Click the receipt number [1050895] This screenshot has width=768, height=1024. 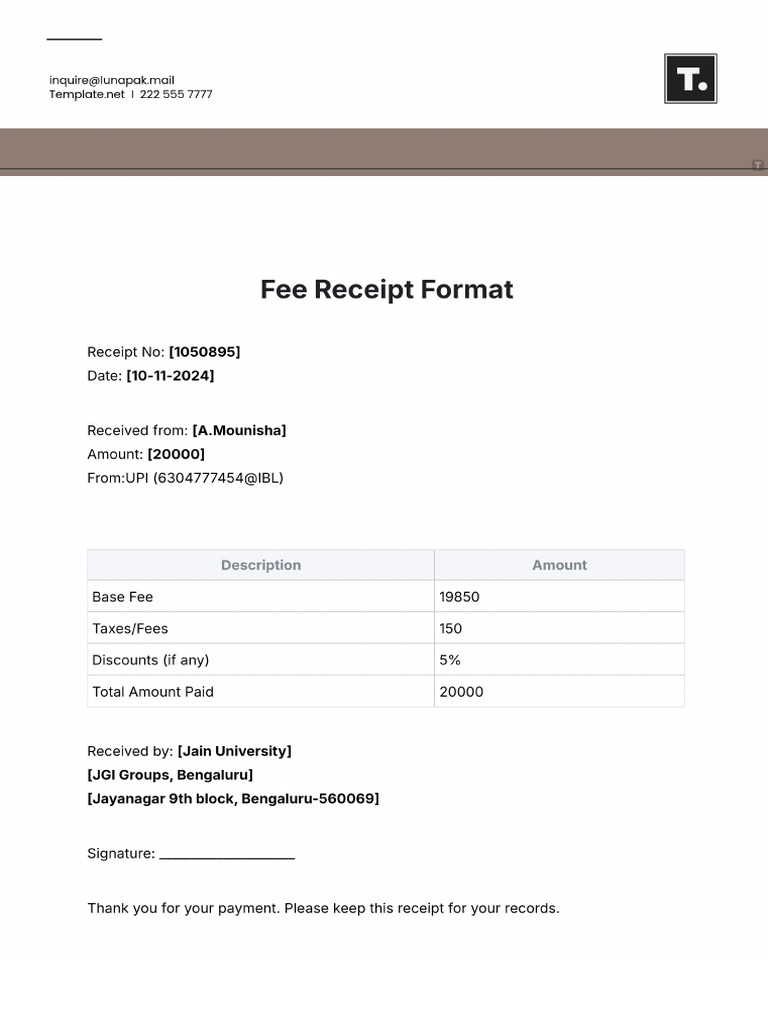[204, 352]
